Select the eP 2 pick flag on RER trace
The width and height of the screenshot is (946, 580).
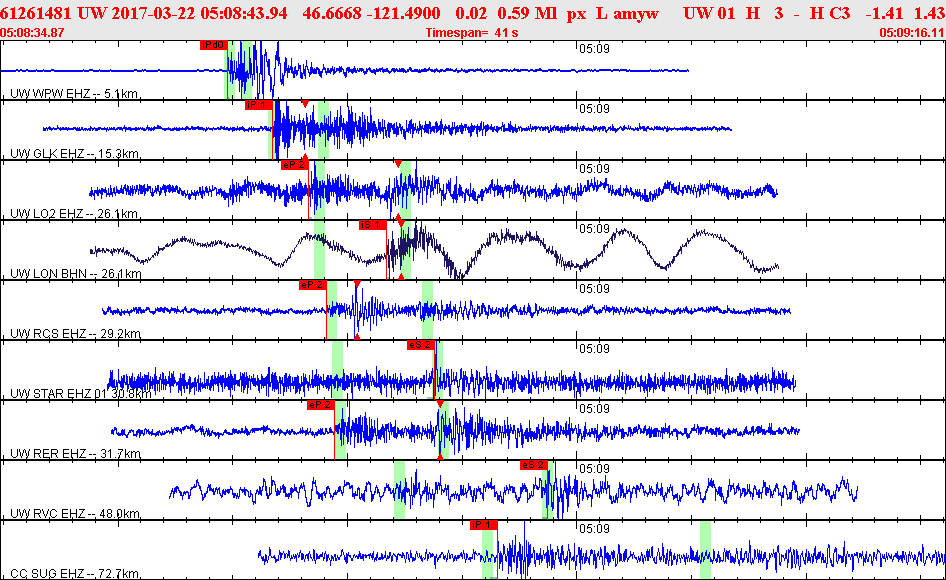(320, 405)
